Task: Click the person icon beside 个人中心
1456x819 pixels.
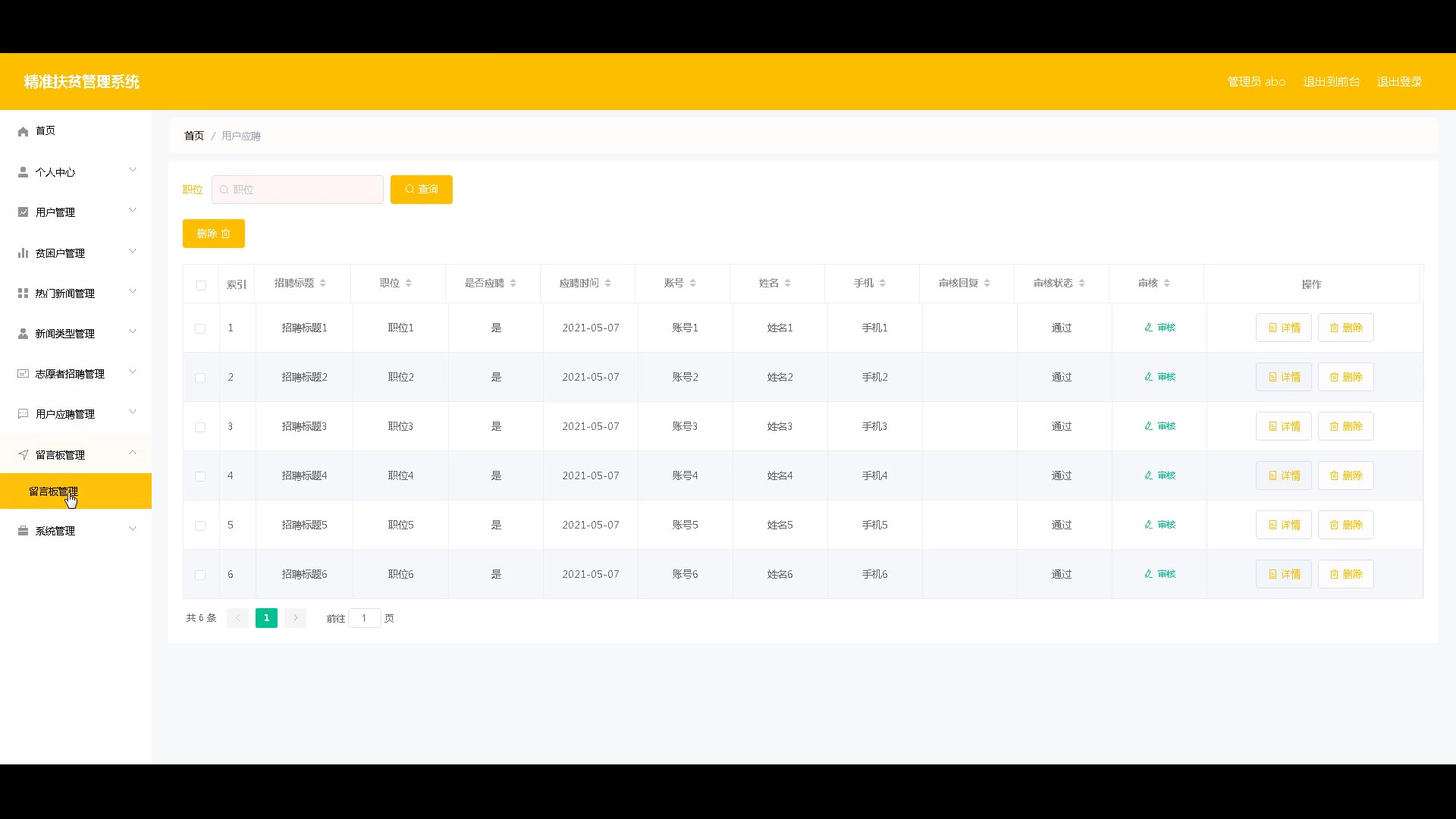Action: click(23, 172)
